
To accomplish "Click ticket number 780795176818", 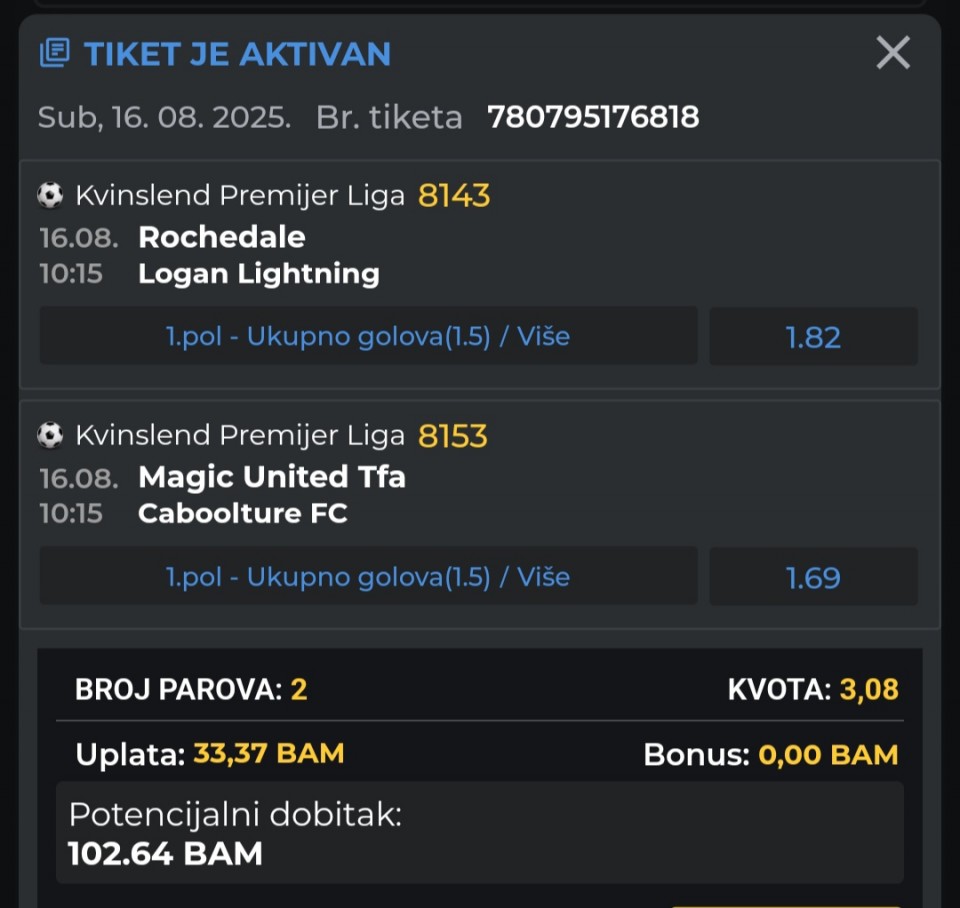I will [x=593, y=117].
